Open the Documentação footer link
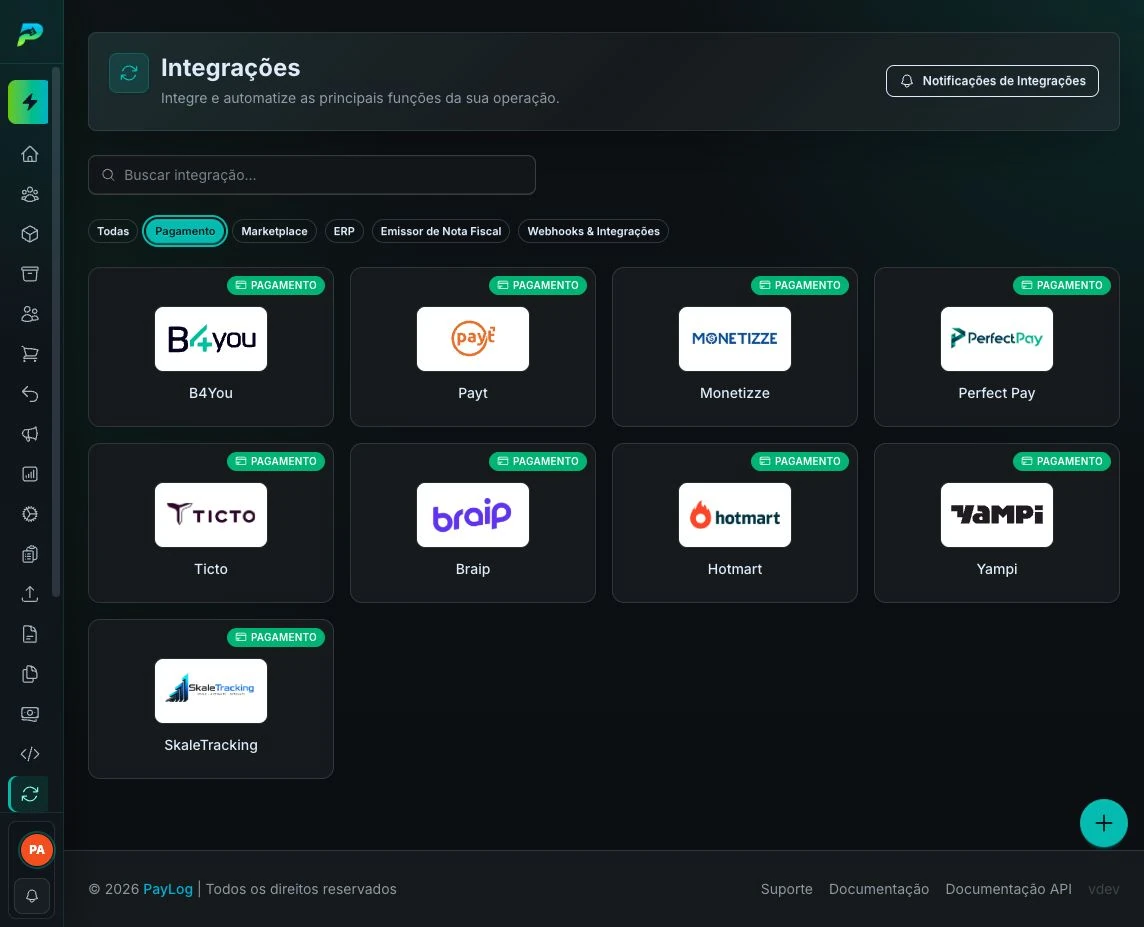 tap(878, 889)
